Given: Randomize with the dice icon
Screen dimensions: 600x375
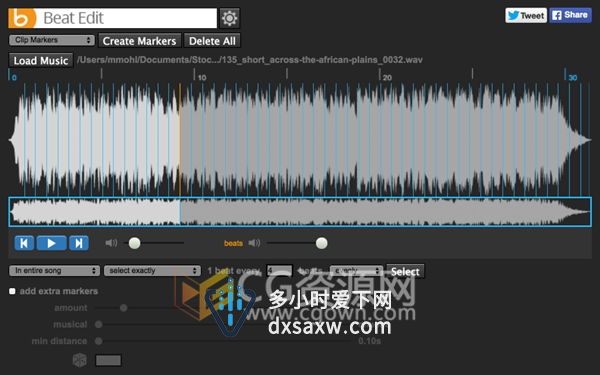Looking at the screenshot, I should [x=80, y=360].
